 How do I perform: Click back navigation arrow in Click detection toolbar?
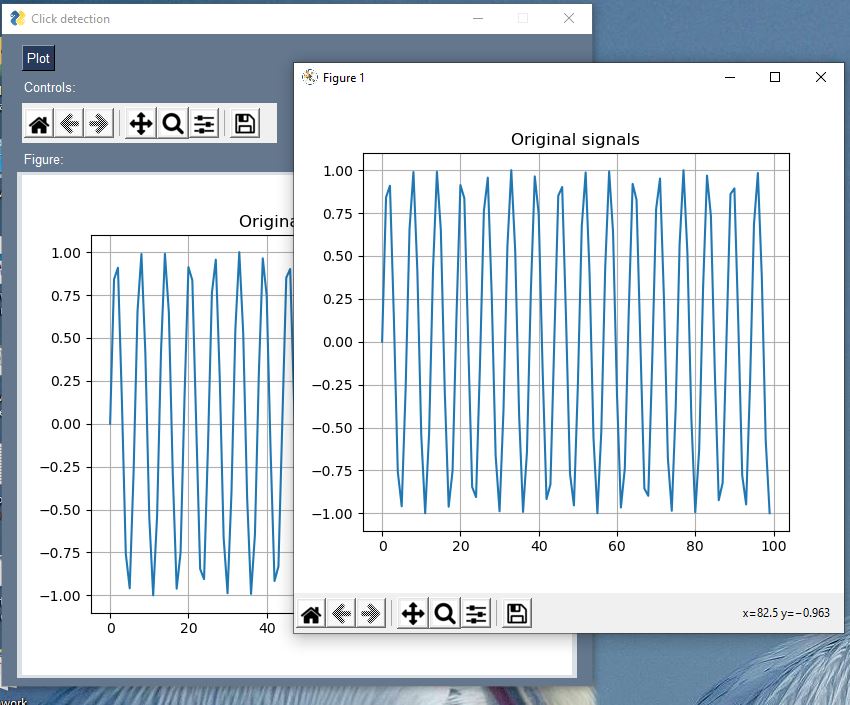point(68,122)
